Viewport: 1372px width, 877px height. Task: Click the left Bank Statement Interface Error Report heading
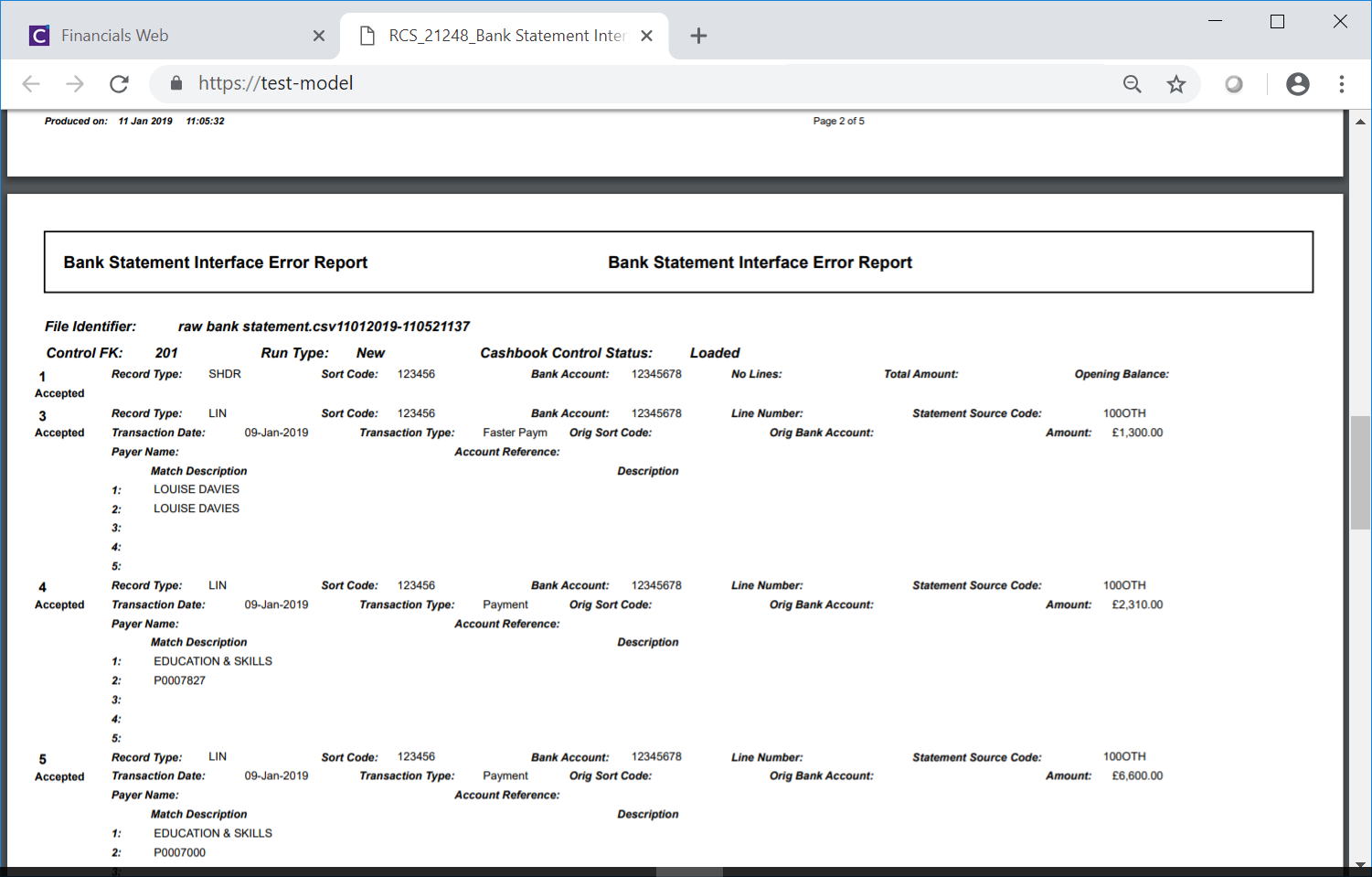click(x=216, y=262)
